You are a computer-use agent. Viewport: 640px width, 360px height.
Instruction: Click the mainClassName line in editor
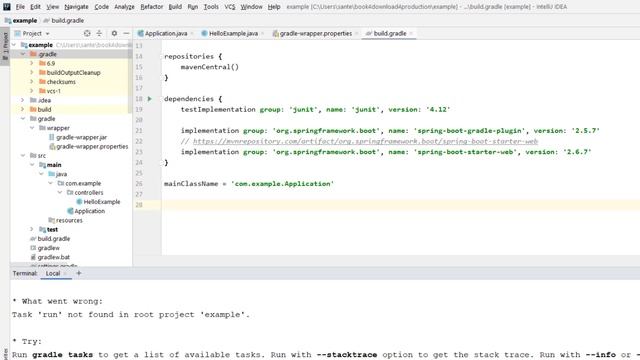pyautogui.click(x=249, y=184)
